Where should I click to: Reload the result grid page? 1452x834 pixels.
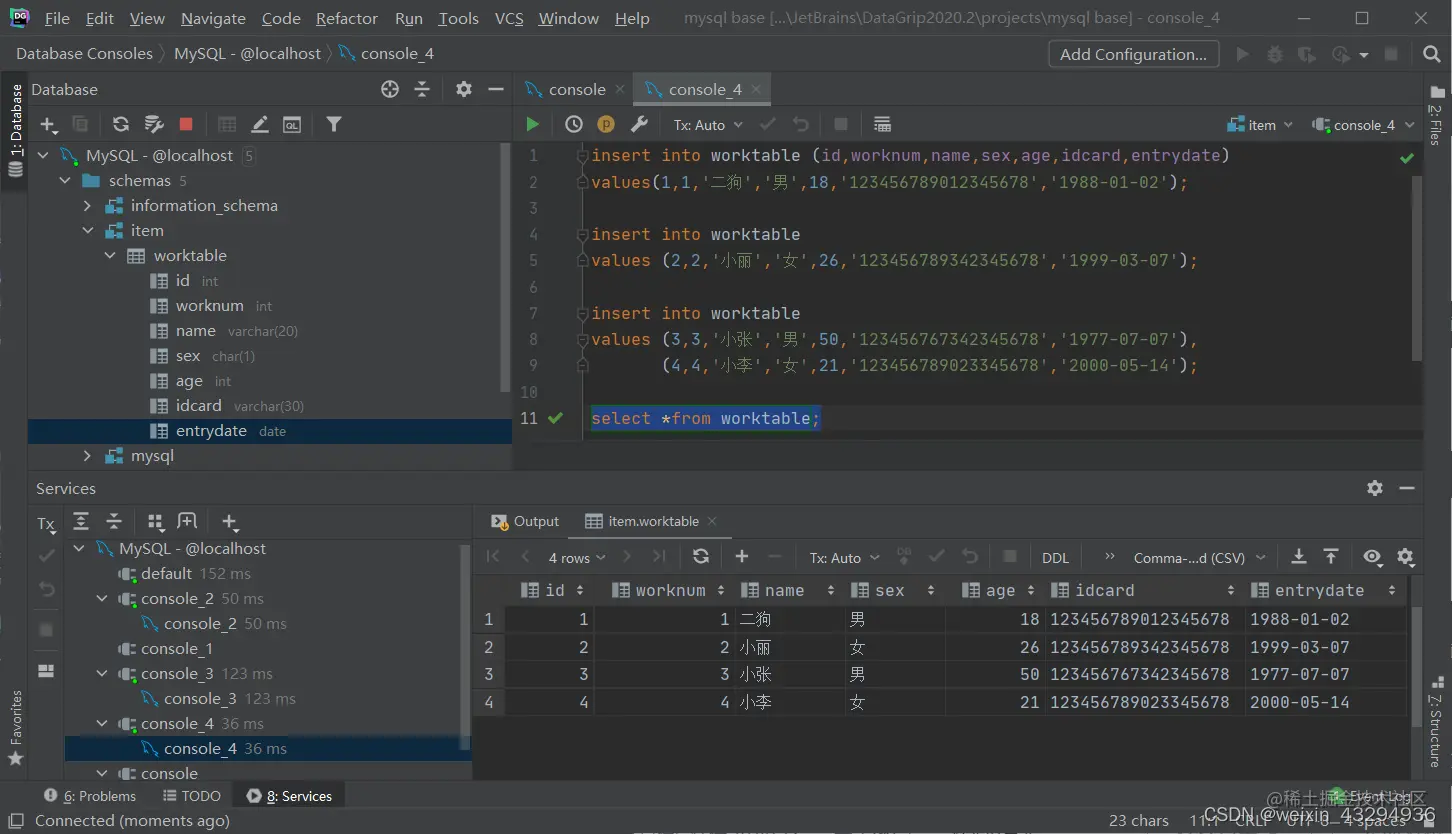click(x=701, y=557)
